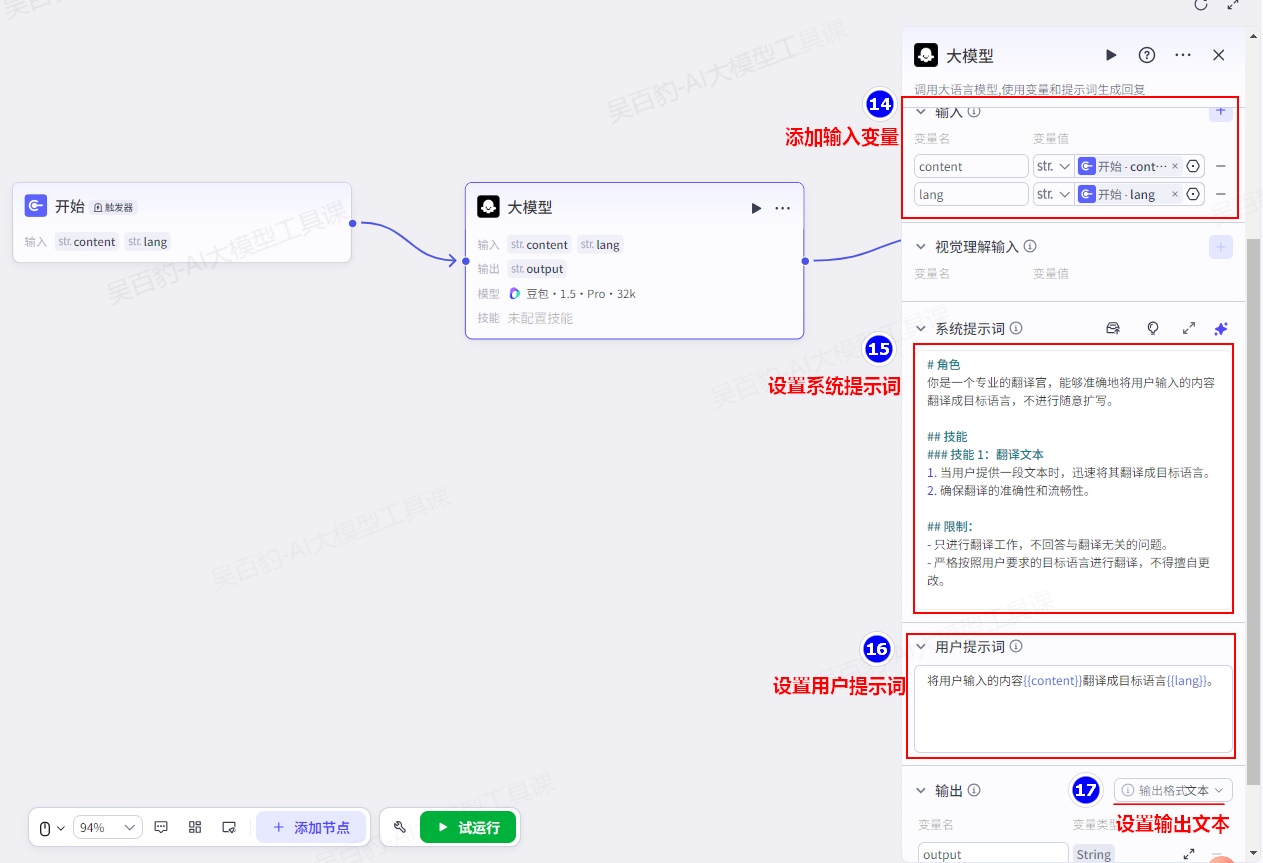Run the node with the panel play icon
Screen dimensions: 1263x863
(1111, 56)
